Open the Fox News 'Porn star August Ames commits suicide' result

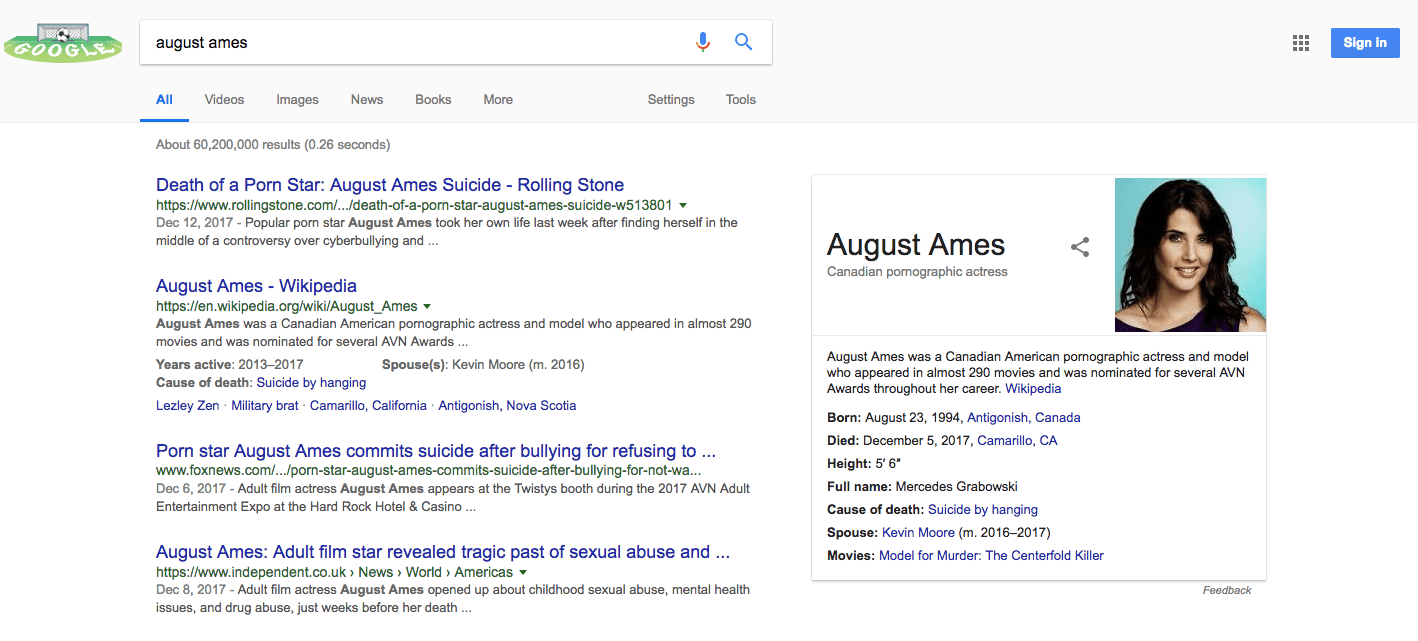click(436, 451)
